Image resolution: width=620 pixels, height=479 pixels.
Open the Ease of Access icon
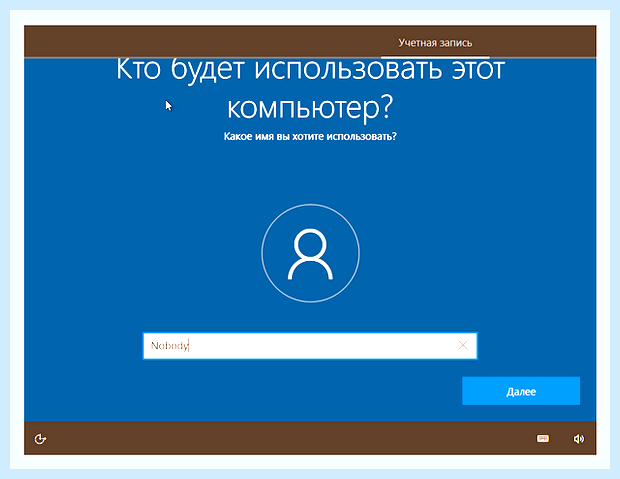pyautogui.click(x=40, y=439)
